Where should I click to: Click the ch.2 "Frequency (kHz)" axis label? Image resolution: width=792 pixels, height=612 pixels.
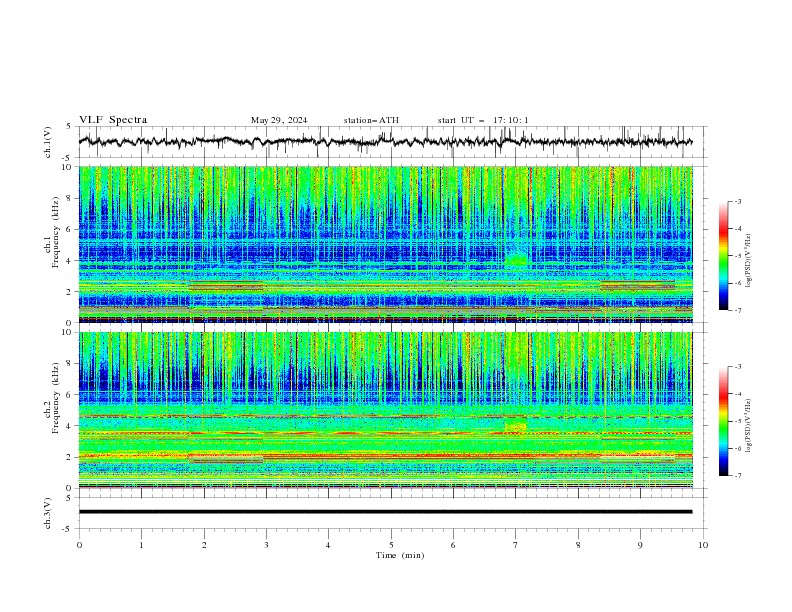(x=55, y=398)
